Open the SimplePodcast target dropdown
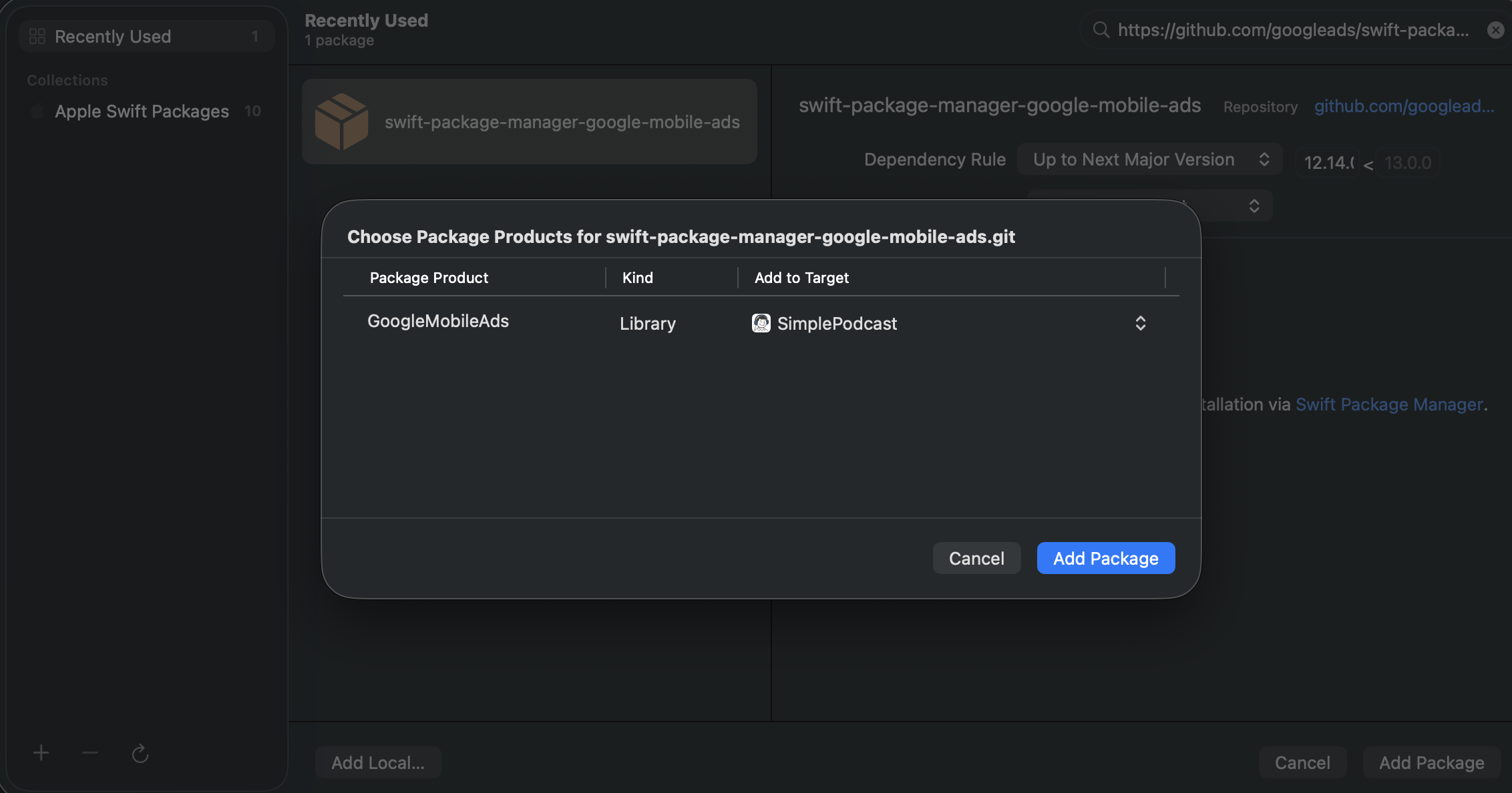Image resolution: width=1512 pixels, height=793 pixels. pos(1140,323)
